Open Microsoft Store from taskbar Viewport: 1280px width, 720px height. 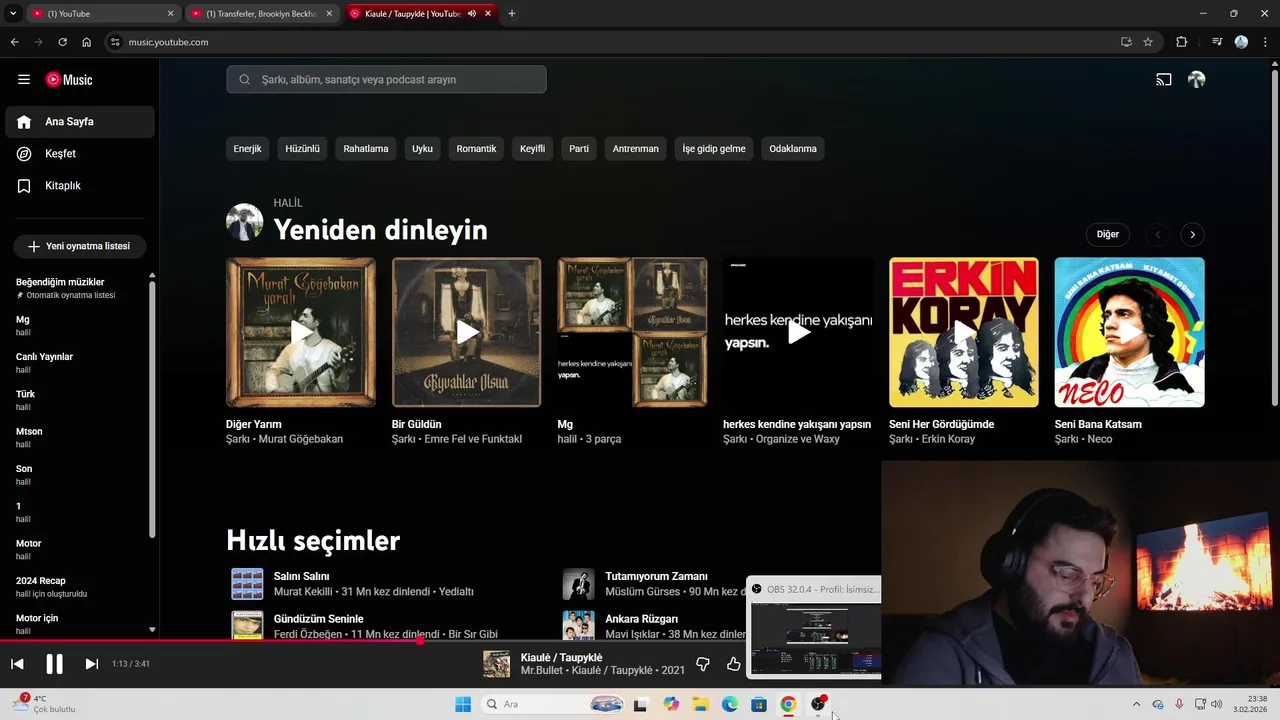[x=759, y=704]
